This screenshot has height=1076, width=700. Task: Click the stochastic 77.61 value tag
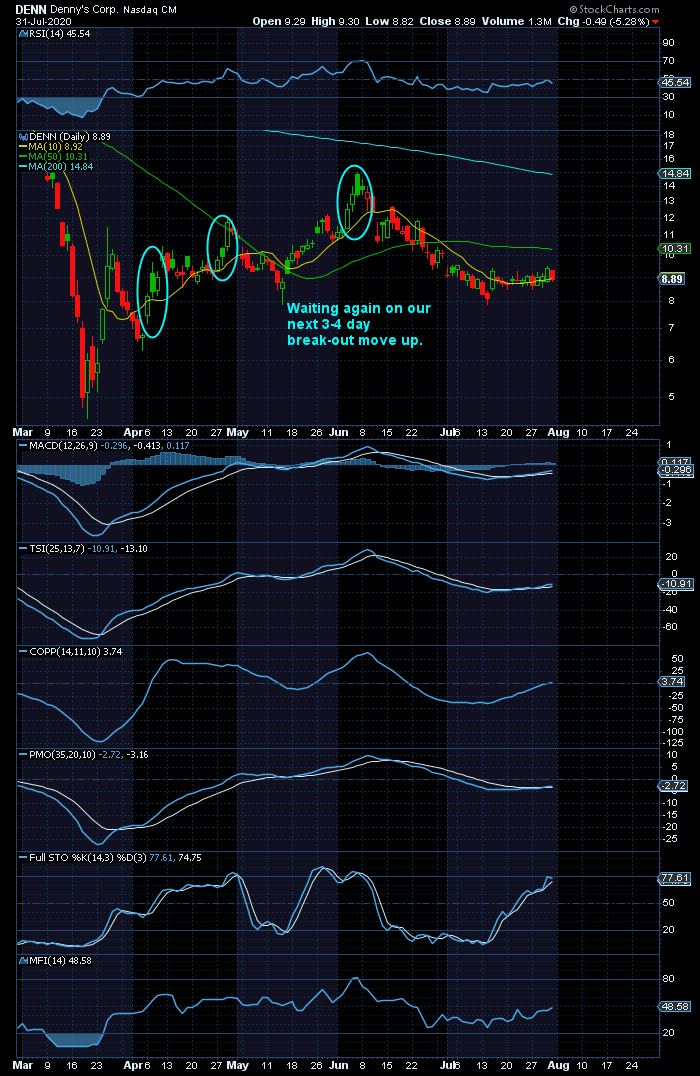675,878
